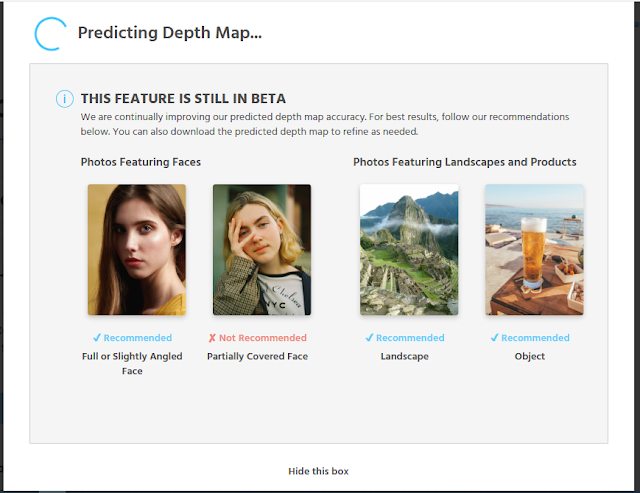640x493 pixels.
Task: Click the Landscape caption text
Action: pos(405,356)
